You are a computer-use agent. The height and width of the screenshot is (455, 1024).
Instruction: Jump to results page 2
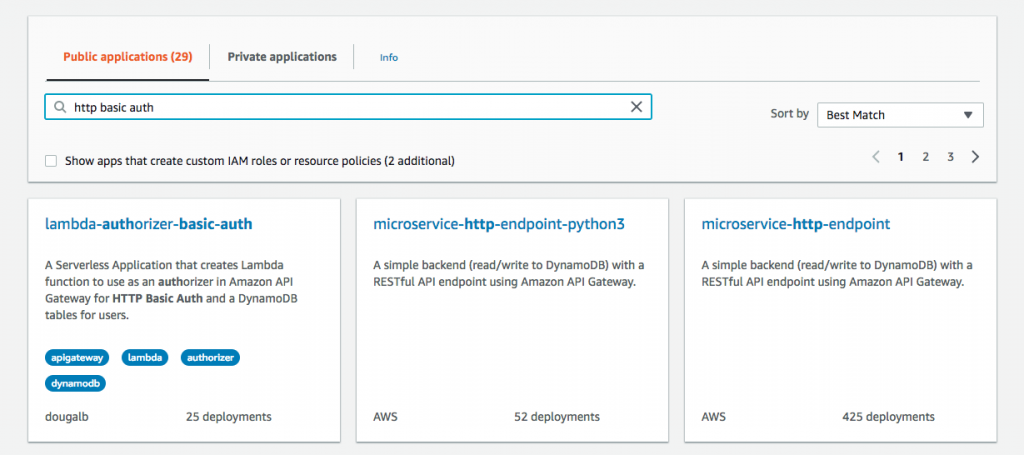(x=926, y=157)
